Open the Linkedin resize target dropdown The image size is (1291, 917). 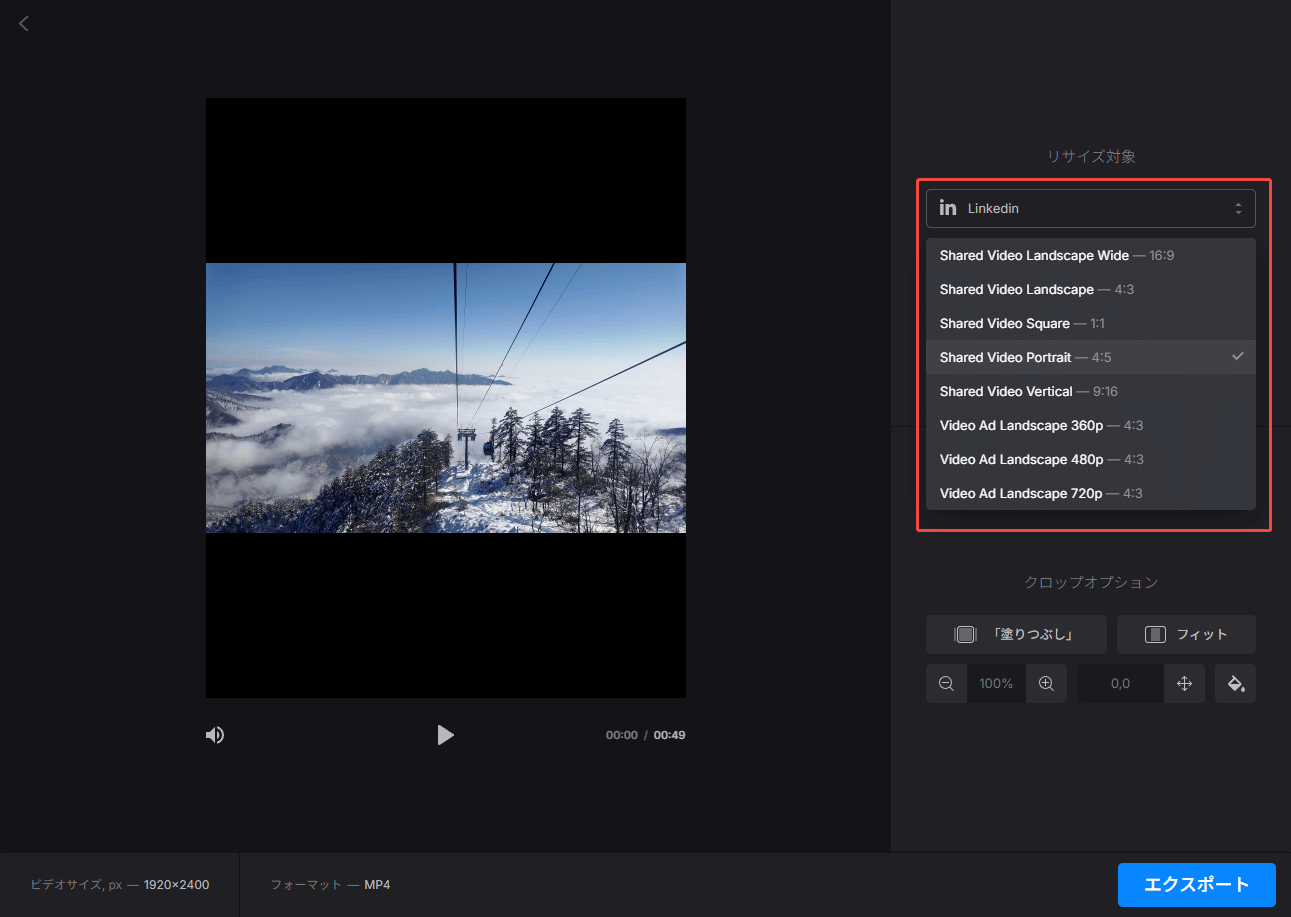[1090, 208]
